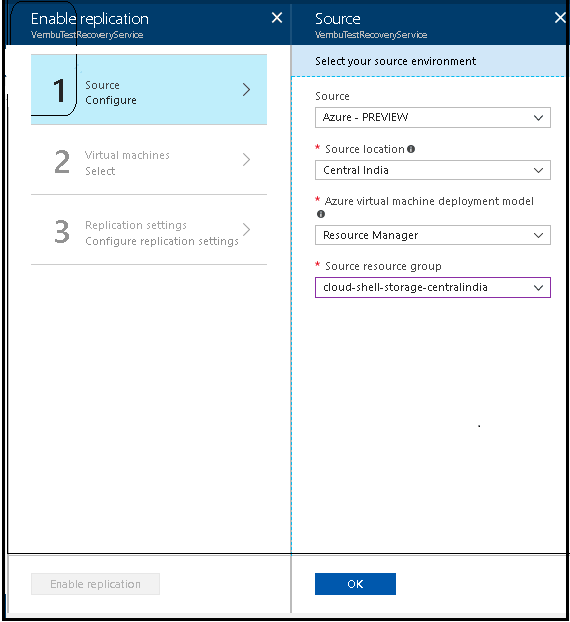Screen dimensions: 570x622
Task: Open step 1 Source Configure
Action: (149, 90)
